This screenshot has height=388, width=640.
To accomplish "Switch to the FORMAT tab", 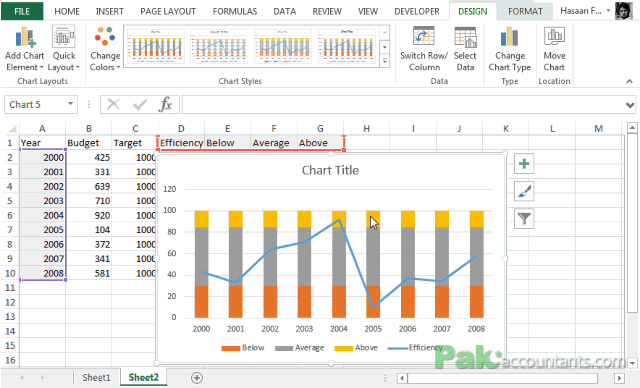I will 525,11.
